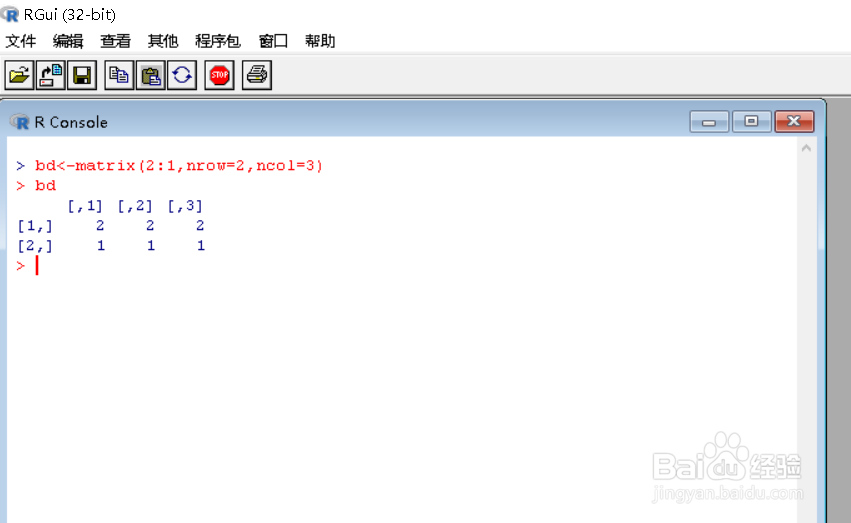Open the 其他 menu
Screen dimensions: 851x523
pyautogui.click(x=163, y=41)
